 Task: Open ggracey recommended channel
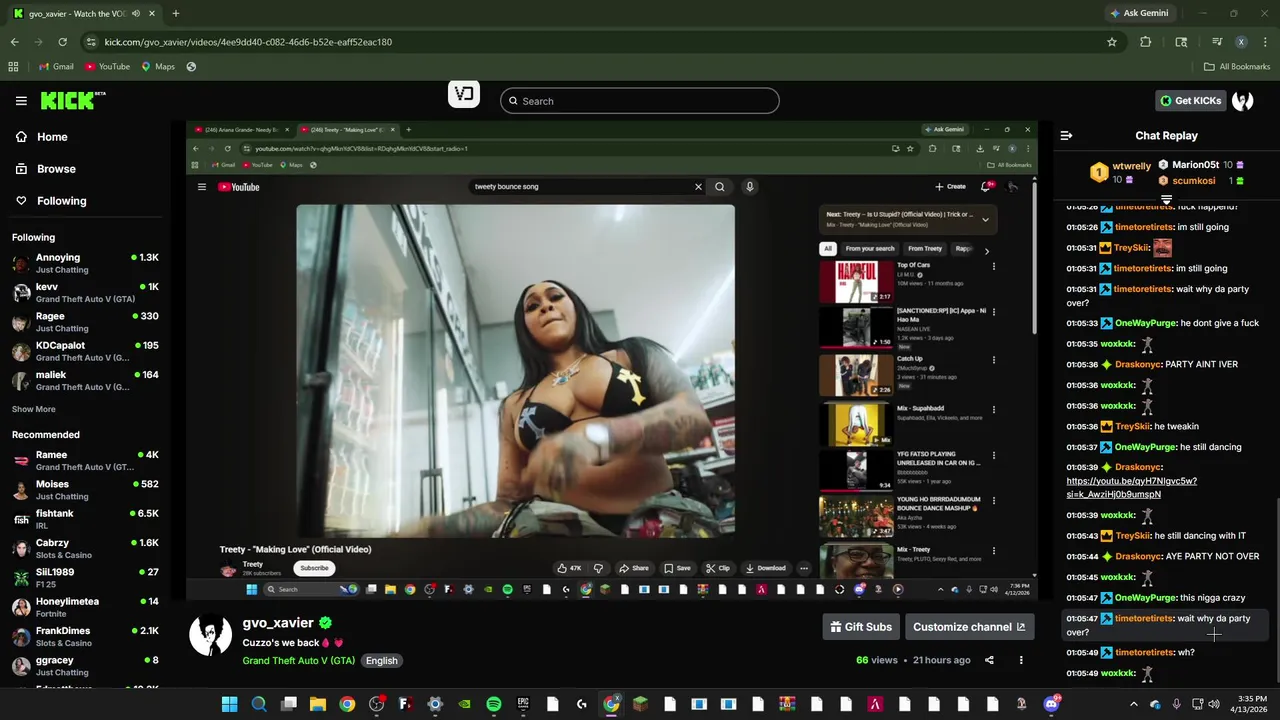(x=85, y=666)
